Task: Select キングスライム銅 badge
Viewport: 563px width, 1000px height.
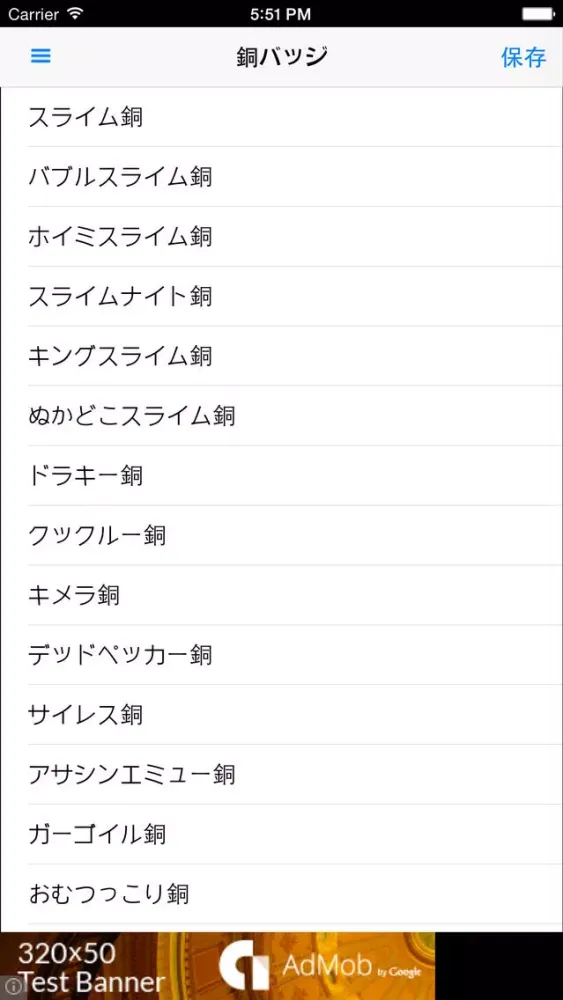Action: [281, 356]
